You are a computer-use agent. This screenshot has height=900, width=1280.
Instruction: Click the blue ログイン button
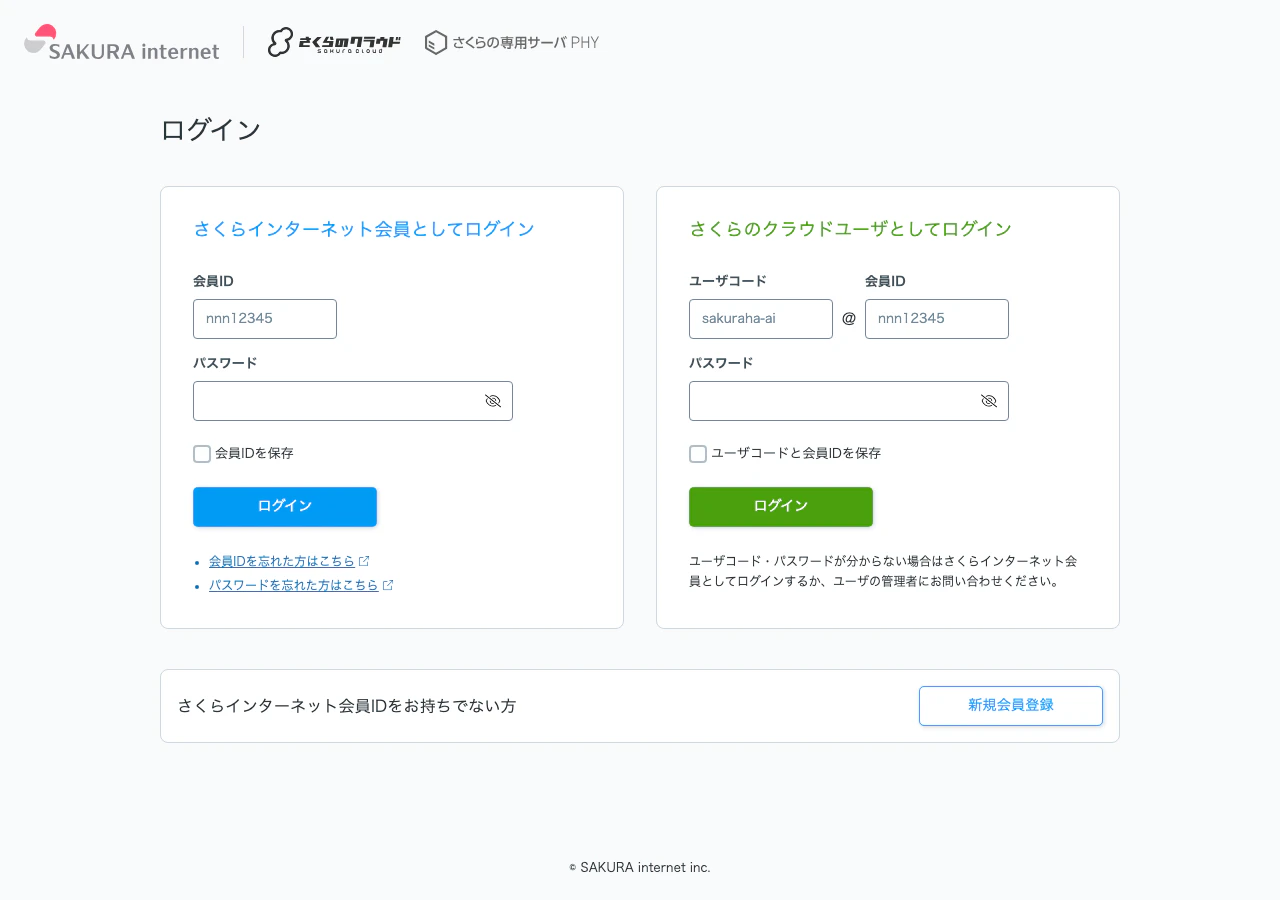pos(285,507)
